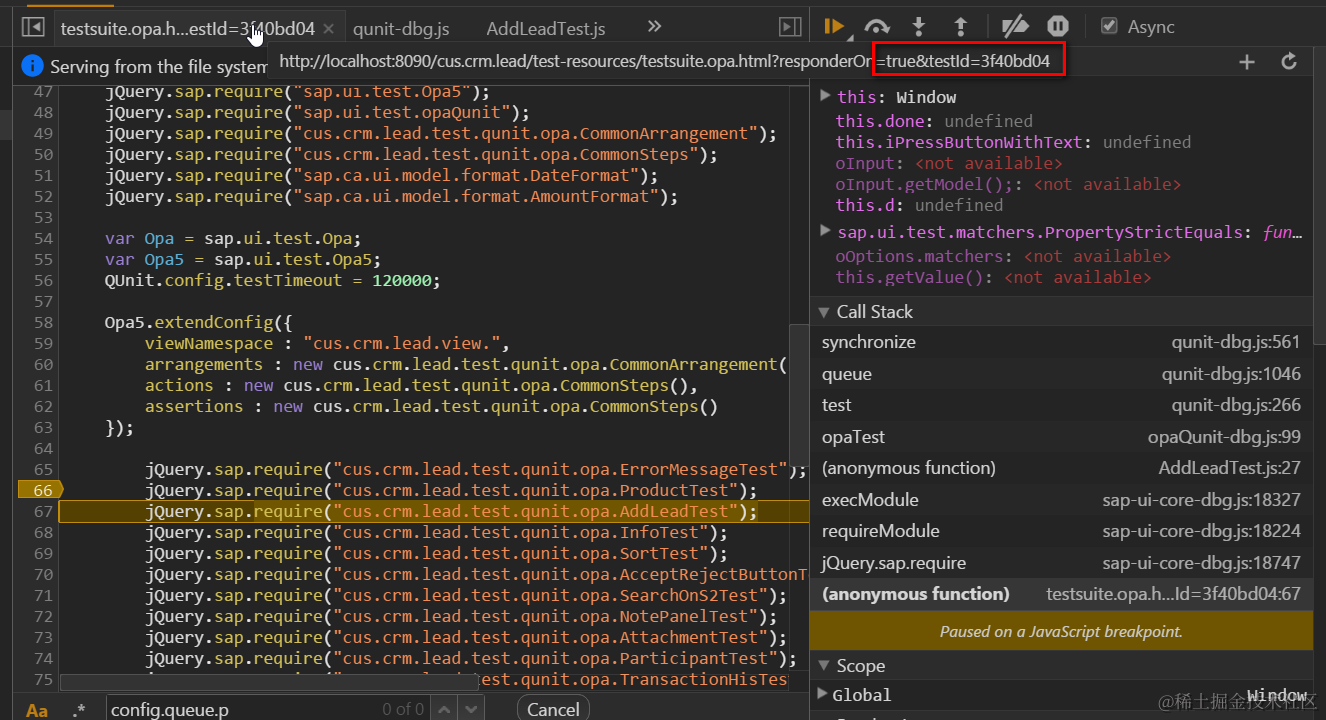Select the opaTest call stack frame
This screenshot has width=1326, height=720.
click(x=1061, y=437)
